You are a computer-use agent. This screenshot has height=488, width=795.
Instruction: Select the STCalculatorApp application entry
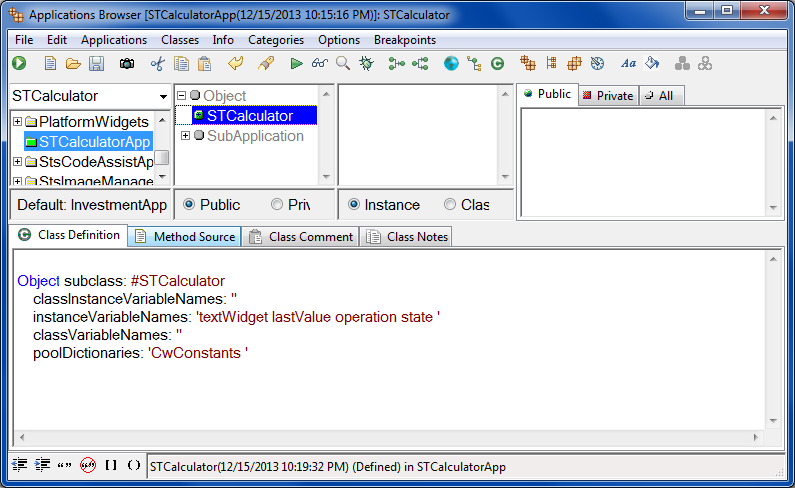pos(94,142)
